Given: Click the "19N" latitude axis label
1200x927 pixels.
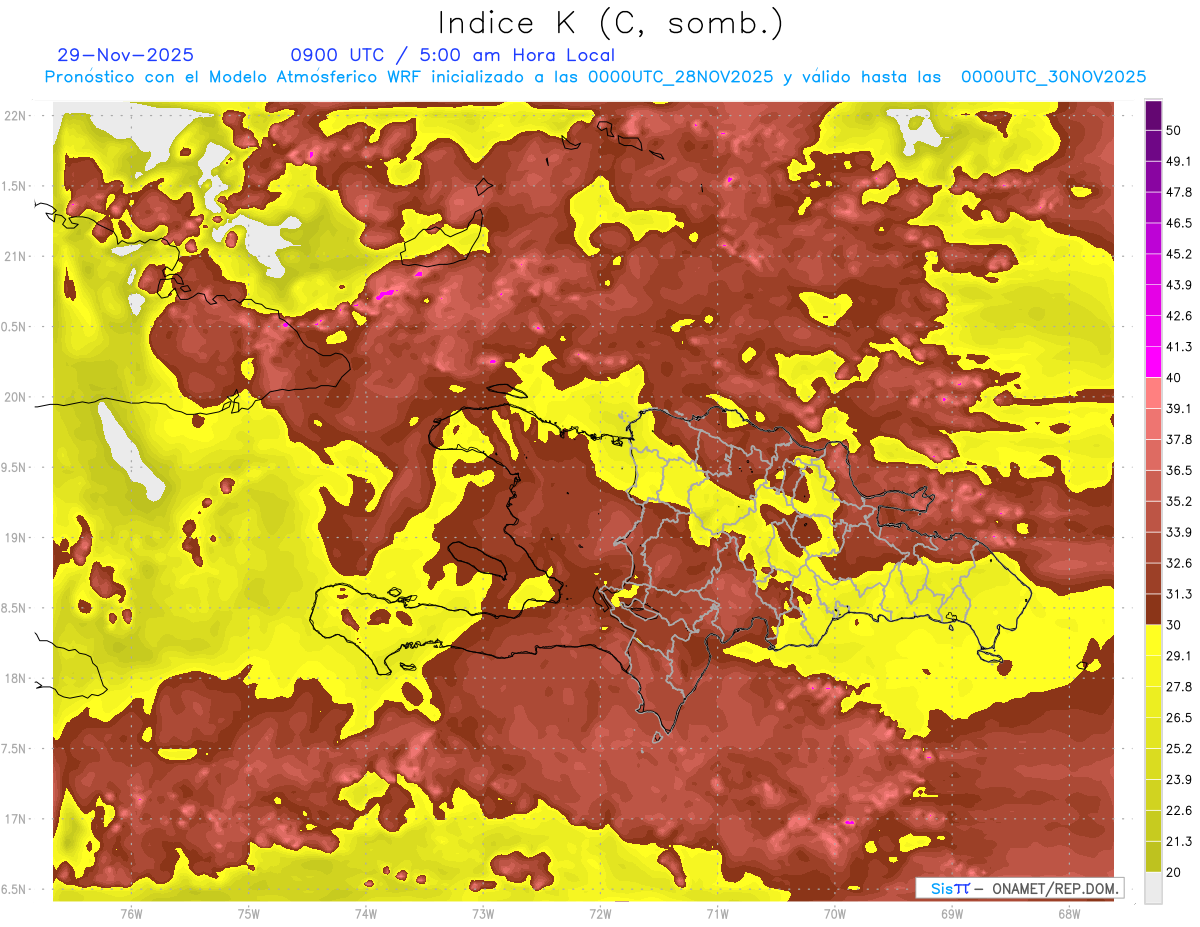Looking at the screenshot, I should click(x=16, y=538).
